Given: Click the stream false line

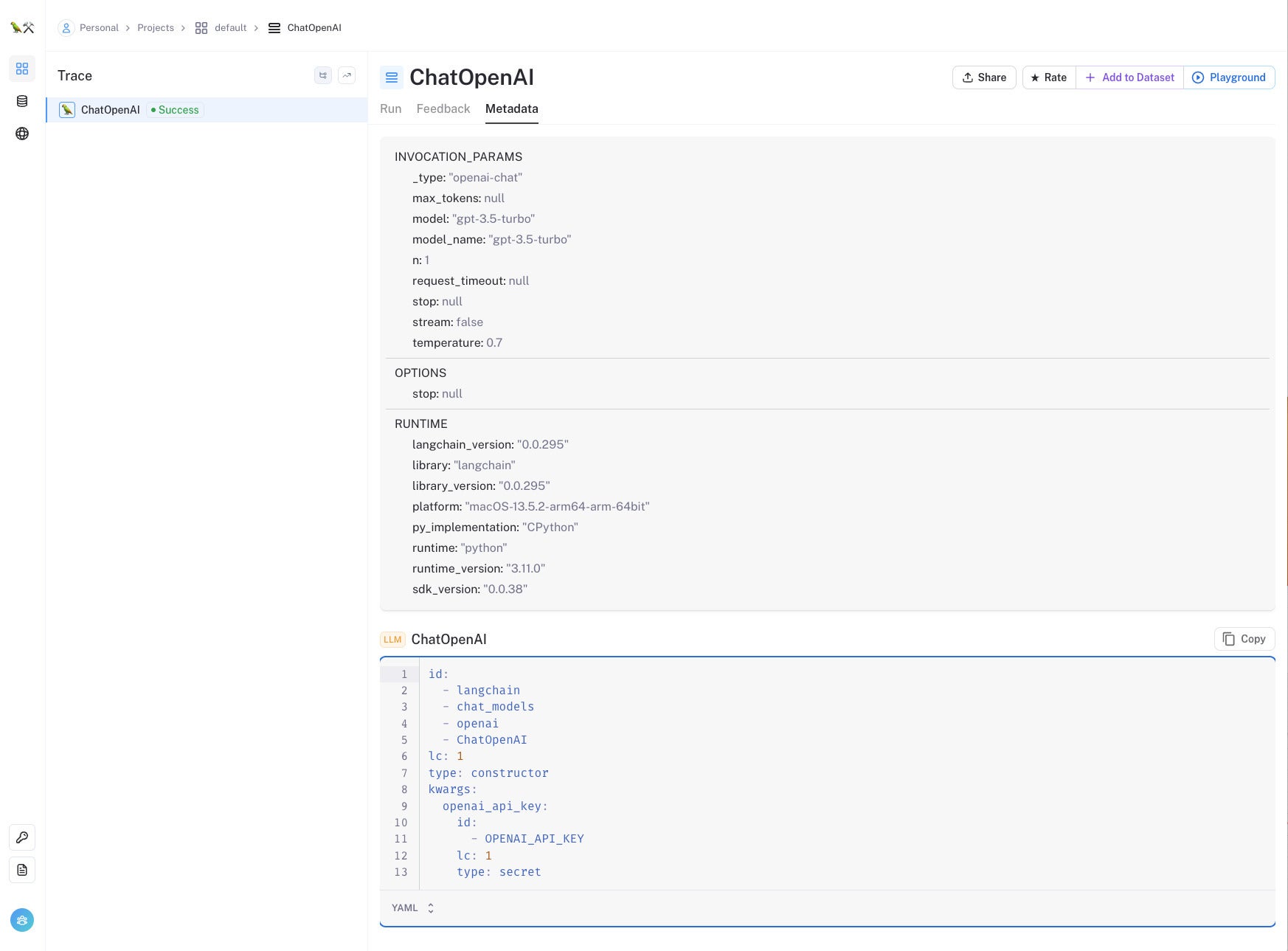Looking at the screenshot, I should pyautogui.click(x=448, y=322).
